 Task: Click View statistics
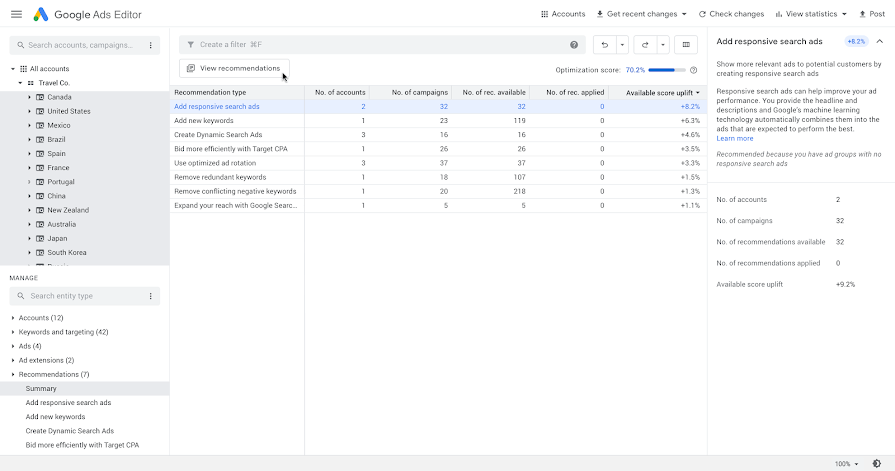[807, 14]
